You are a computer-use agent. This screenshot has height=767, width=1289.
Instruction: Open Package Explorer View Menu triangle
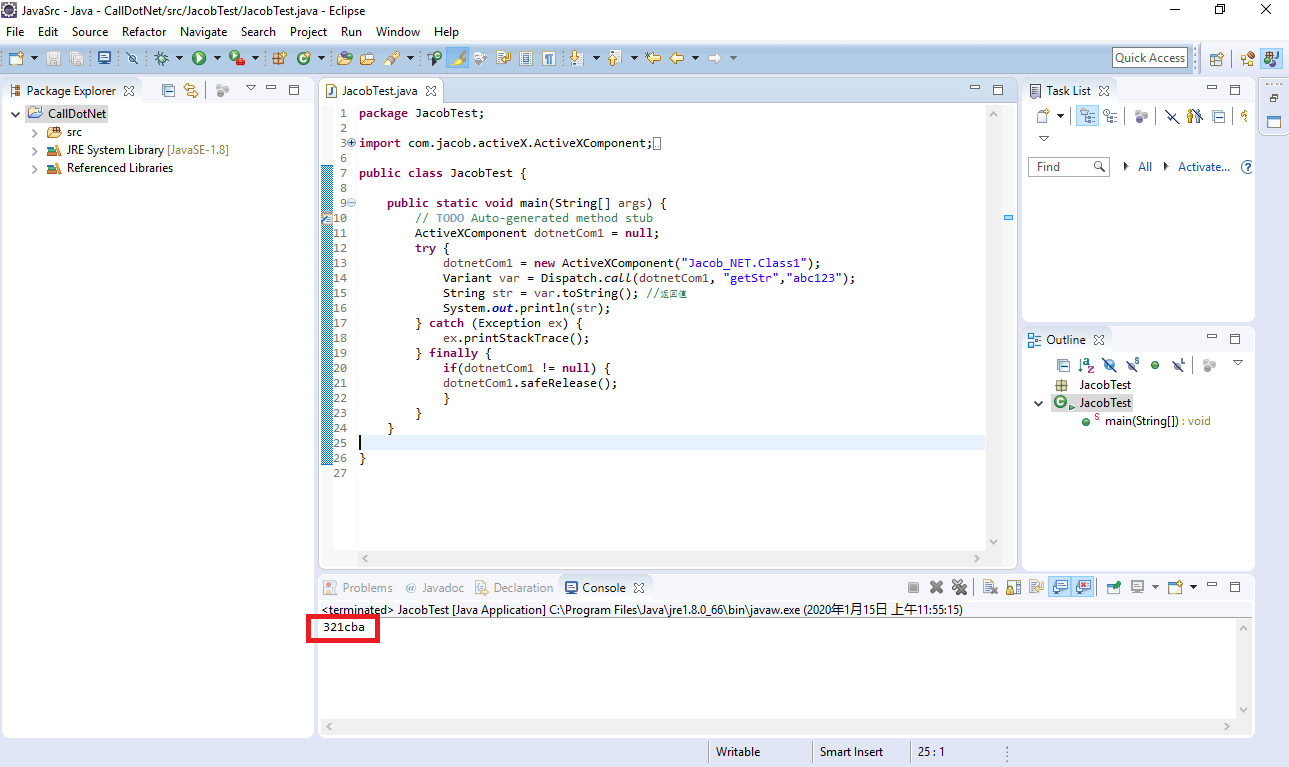(x=251, y=89)
